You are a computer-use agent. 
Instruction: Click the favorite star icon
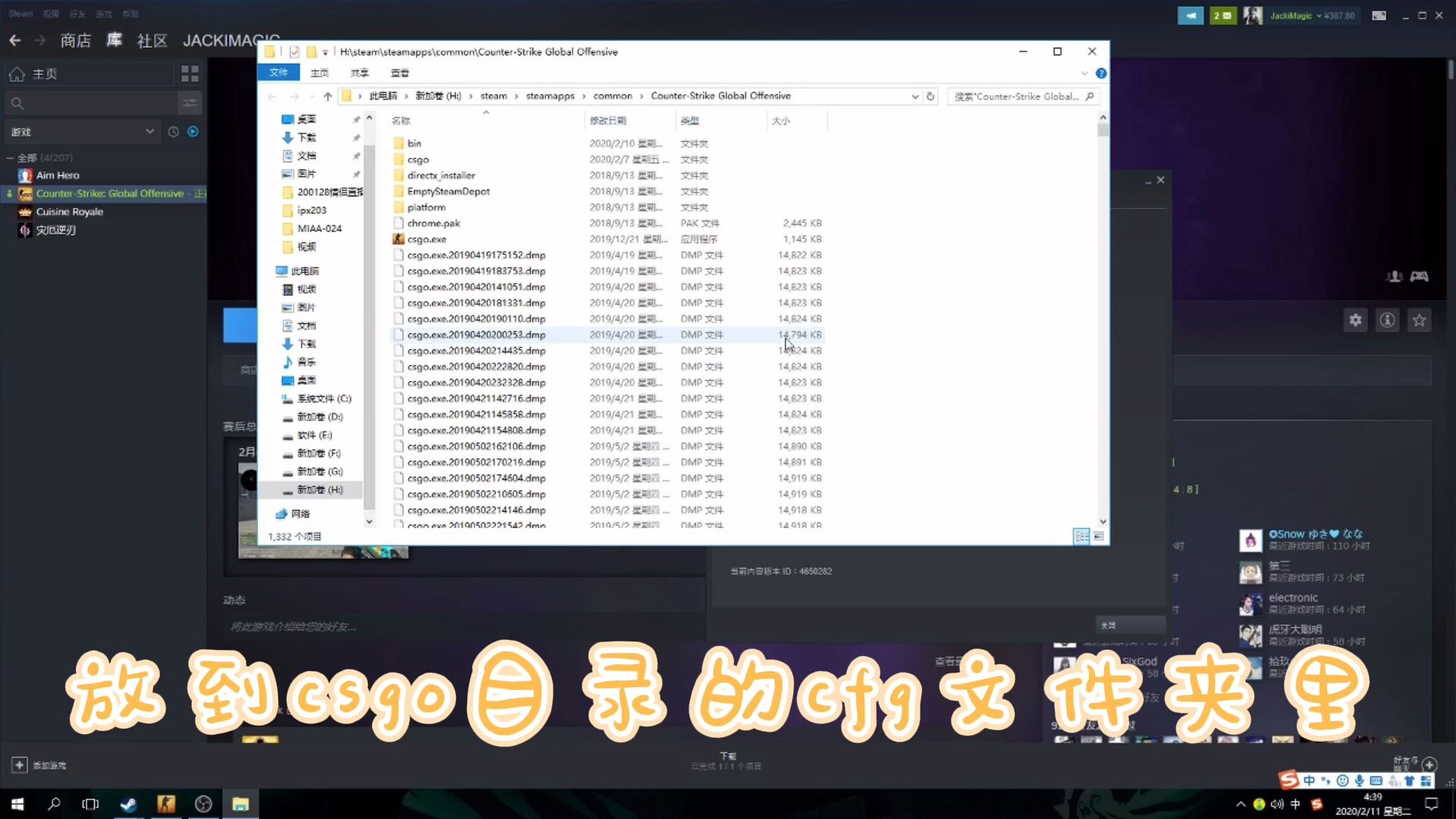(1419, 320)
